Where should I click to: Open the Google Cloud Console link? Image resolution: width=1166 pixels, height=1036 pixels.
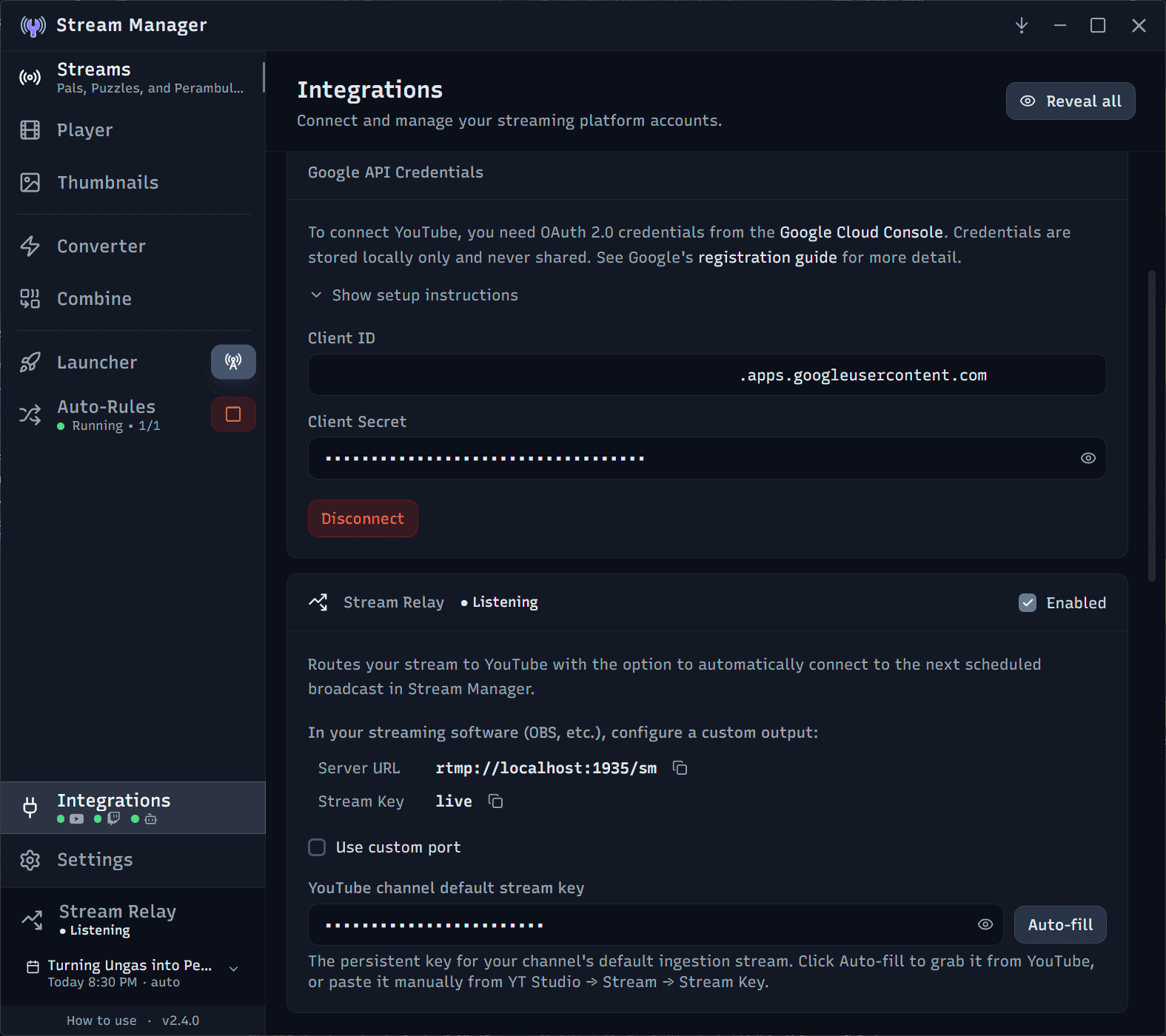pyautogui.click(x=861, y=232)
